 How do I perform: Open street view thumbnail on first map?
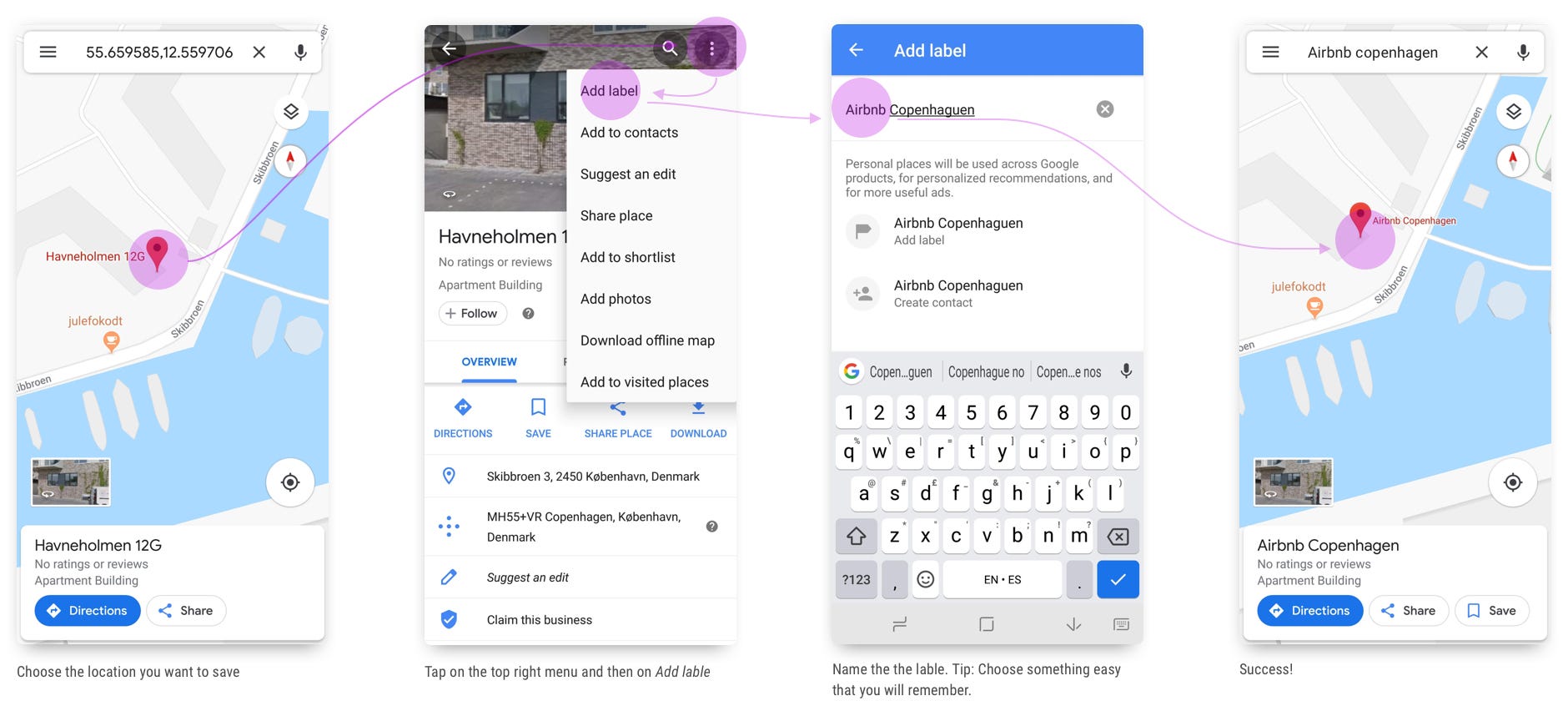click(71, 482)
